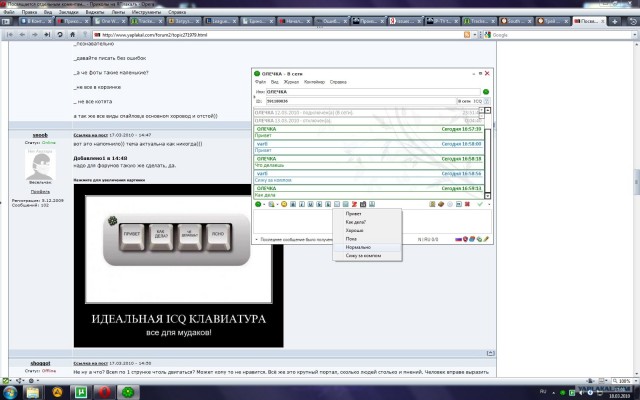Click the smiley emoticon icon in chat toolbar
This screenshot has height=400, width=640.
click(x=284, y=204)
